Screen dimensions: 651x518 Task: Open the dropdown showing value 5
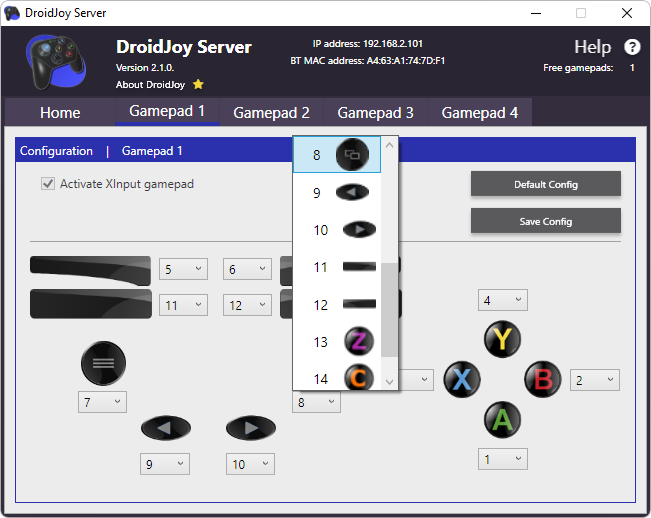click(183, 269)
